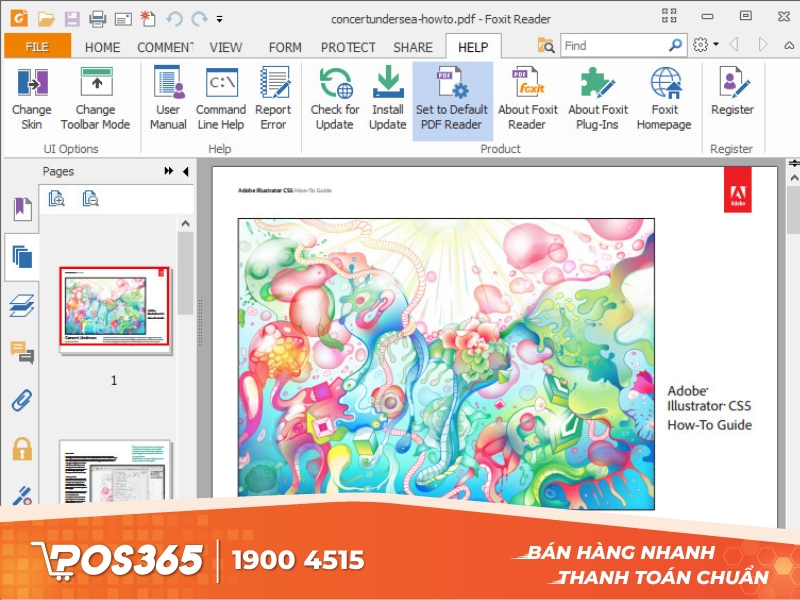
Task: Go to the previous search result
Action: (x=734, y=45)
